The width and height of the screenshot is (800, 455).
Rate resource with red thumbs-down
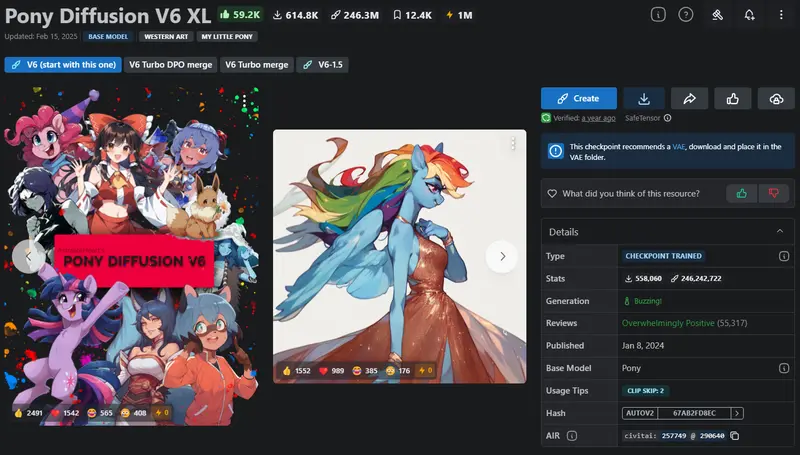point(773,193)
